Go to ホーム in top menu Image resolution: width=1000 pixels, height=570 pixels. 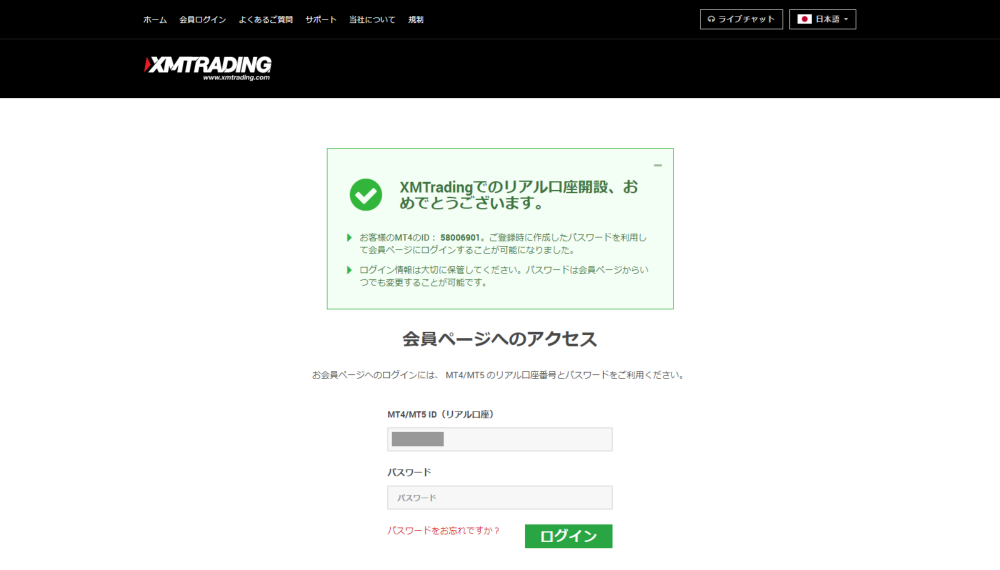tap(155, 20)
